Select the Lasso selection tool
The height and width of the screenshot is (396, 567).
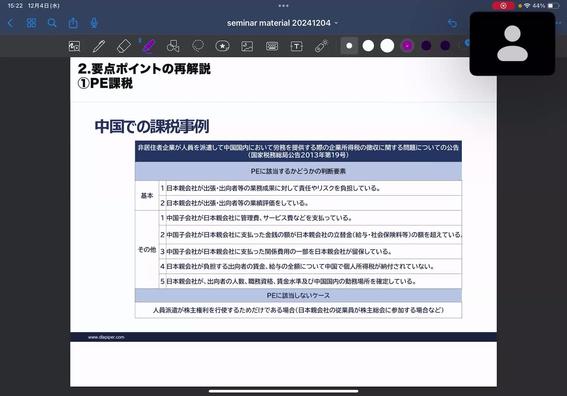coord(198,46)
